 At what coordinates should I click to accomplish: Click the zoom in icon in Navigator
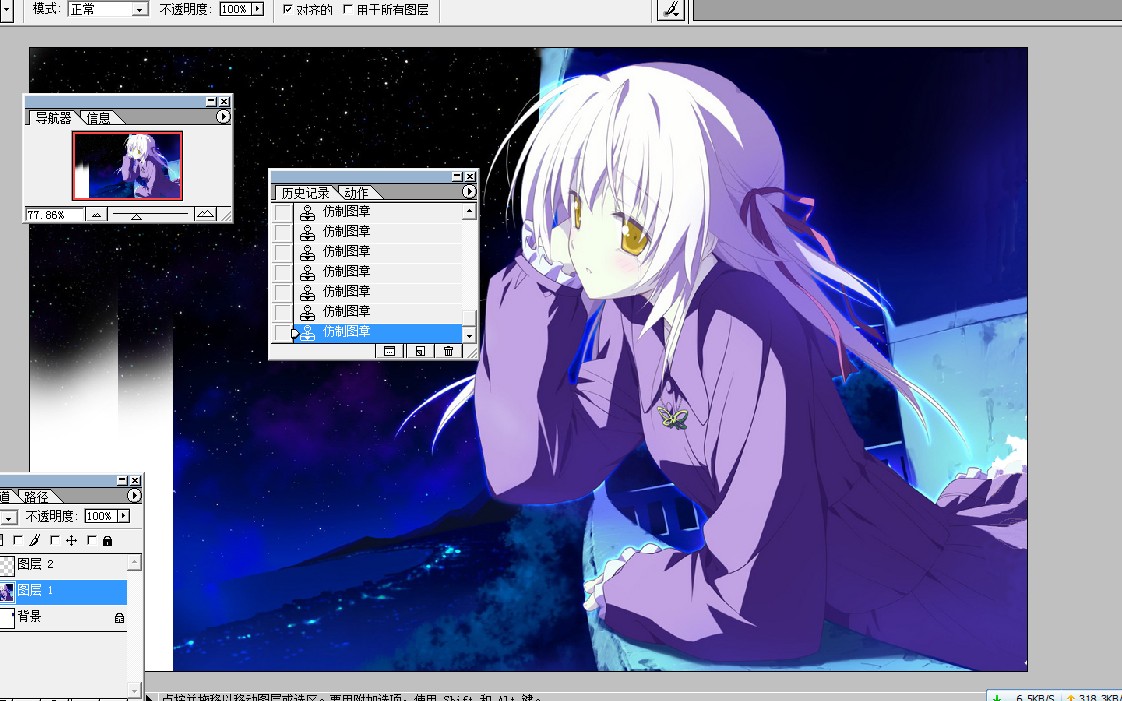tap(205, 214)
